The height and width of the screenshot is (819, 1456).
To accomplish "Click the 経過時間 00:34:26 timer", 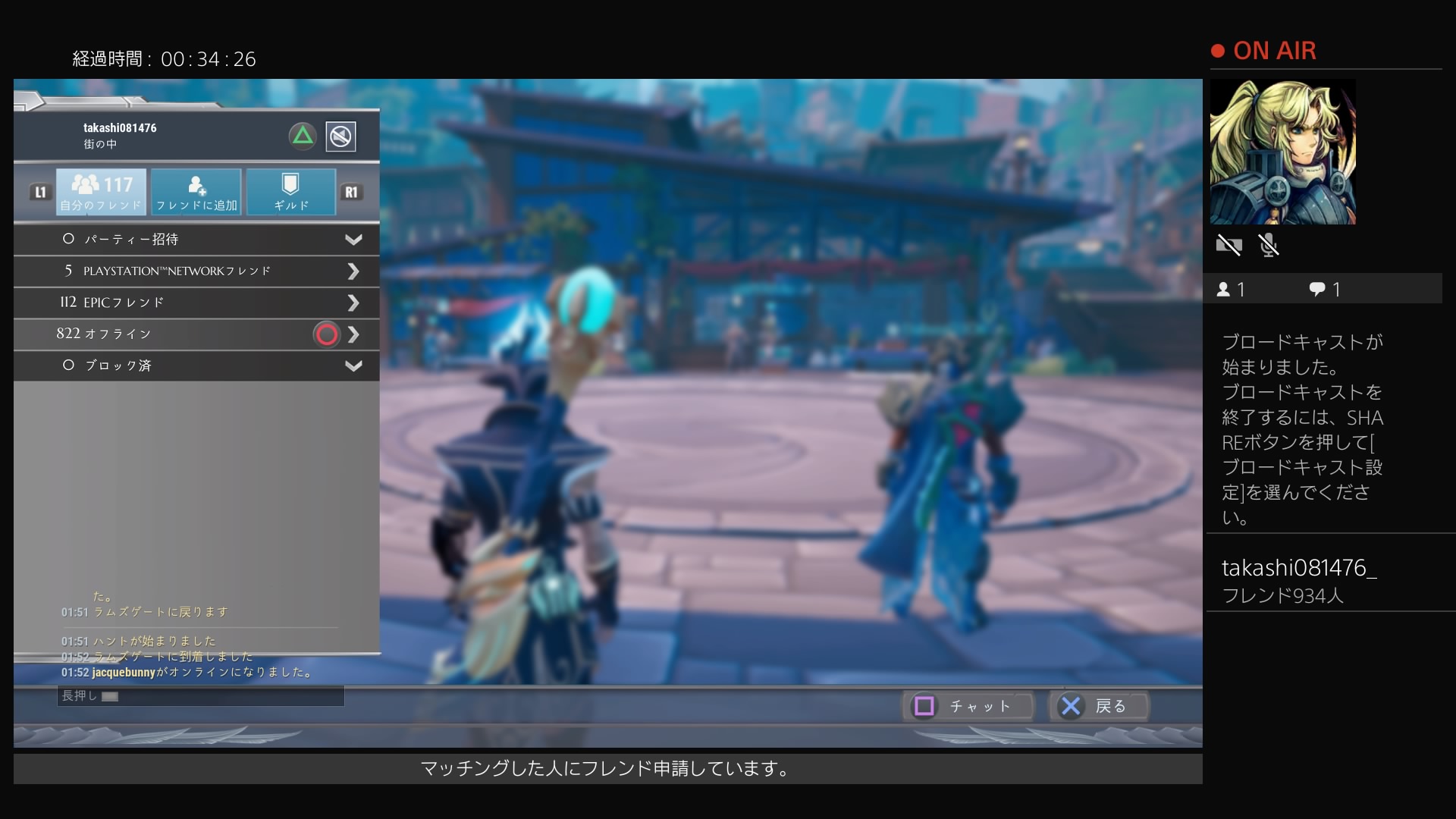I will click(165, 59).
